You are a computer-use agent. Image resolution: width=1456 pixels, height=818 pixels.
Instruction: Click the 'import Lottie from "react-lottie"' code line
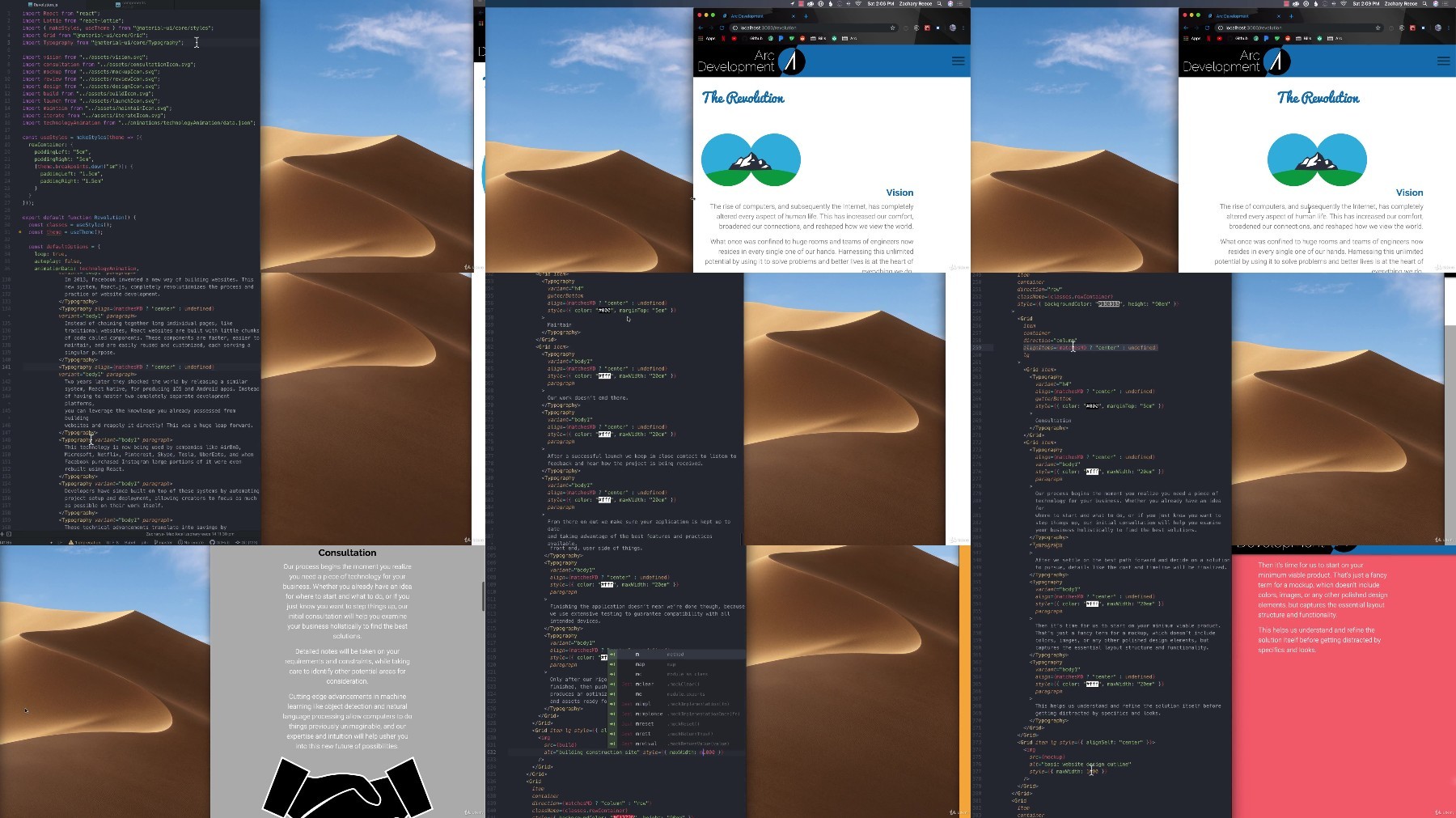click(73, 21)
